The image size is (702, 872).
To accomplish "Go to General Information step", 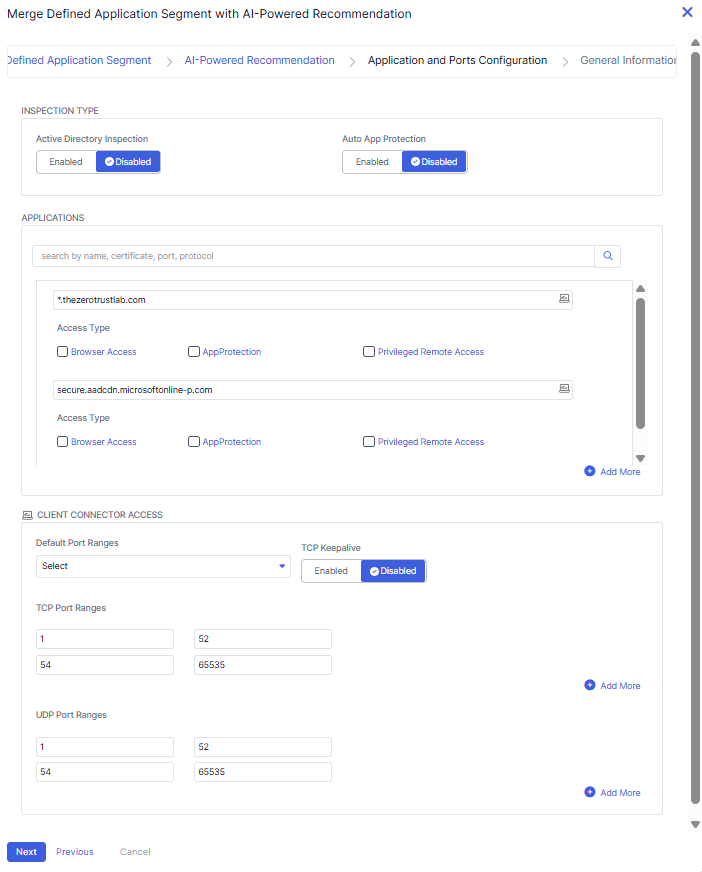I will click(x=628, y=60).
